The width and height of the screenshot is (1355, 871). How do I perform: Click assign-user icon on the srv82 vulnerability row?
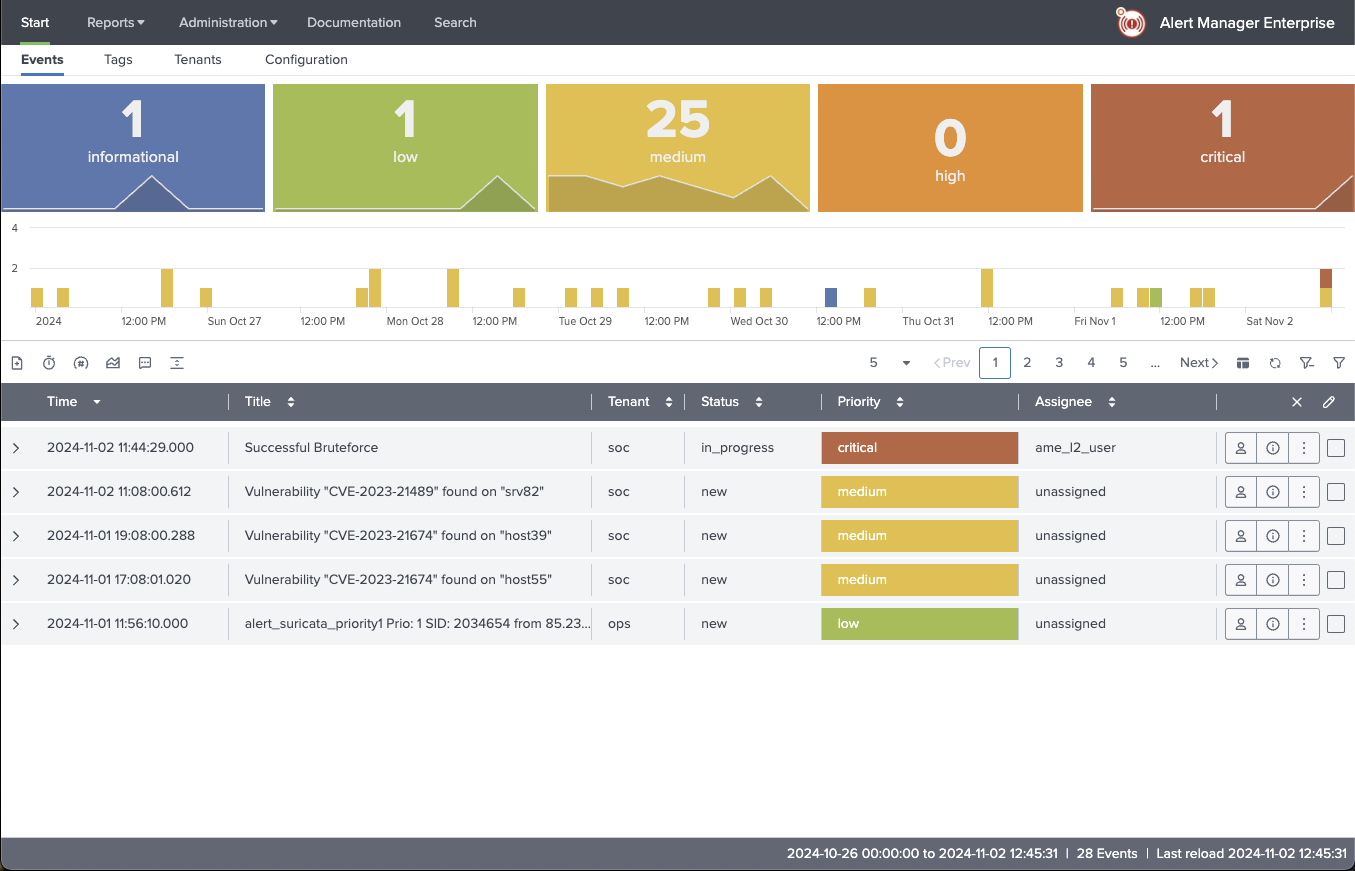tap(1240, 492)
